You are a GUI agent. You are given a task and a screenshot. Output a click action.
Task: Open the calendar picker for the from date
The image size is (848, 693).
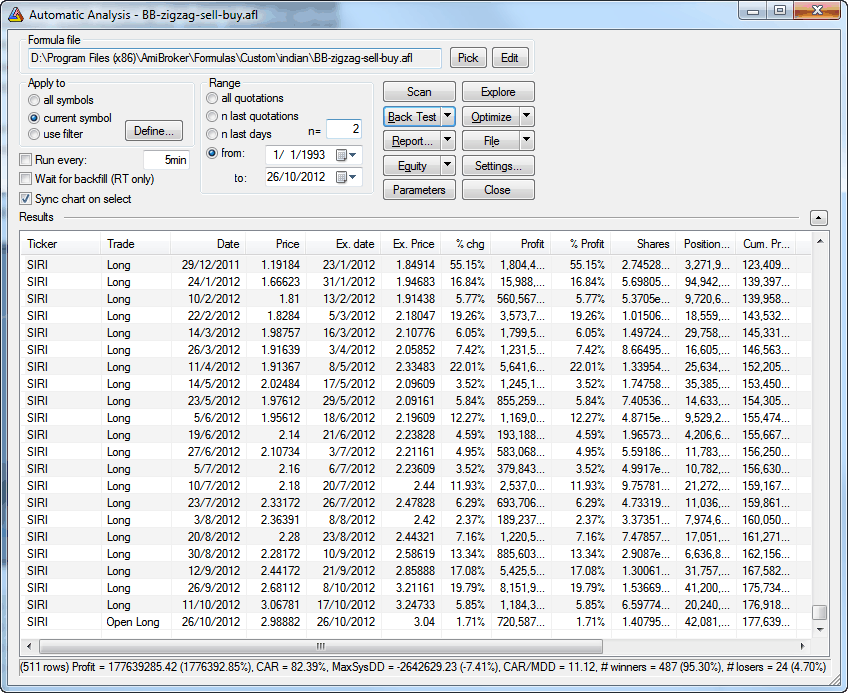pyautogui.click(x=346, y=155)
